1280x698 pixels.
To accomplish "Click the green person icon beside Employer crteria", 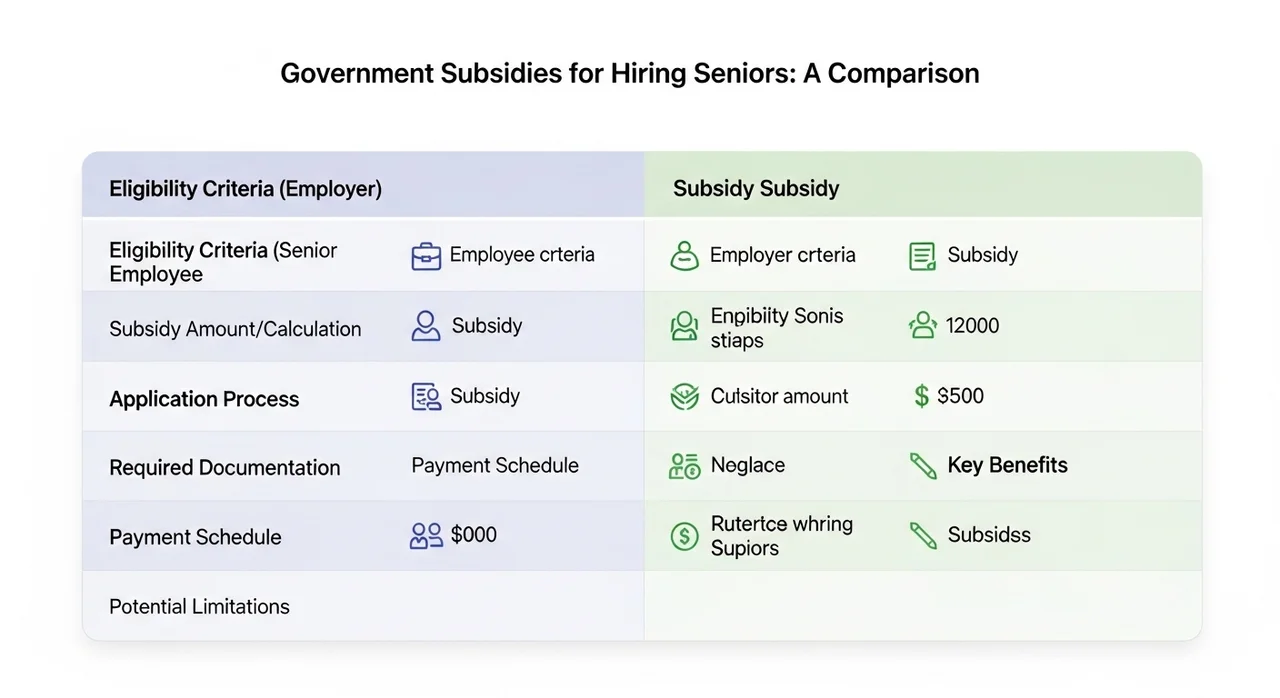I will click(684, 256).
